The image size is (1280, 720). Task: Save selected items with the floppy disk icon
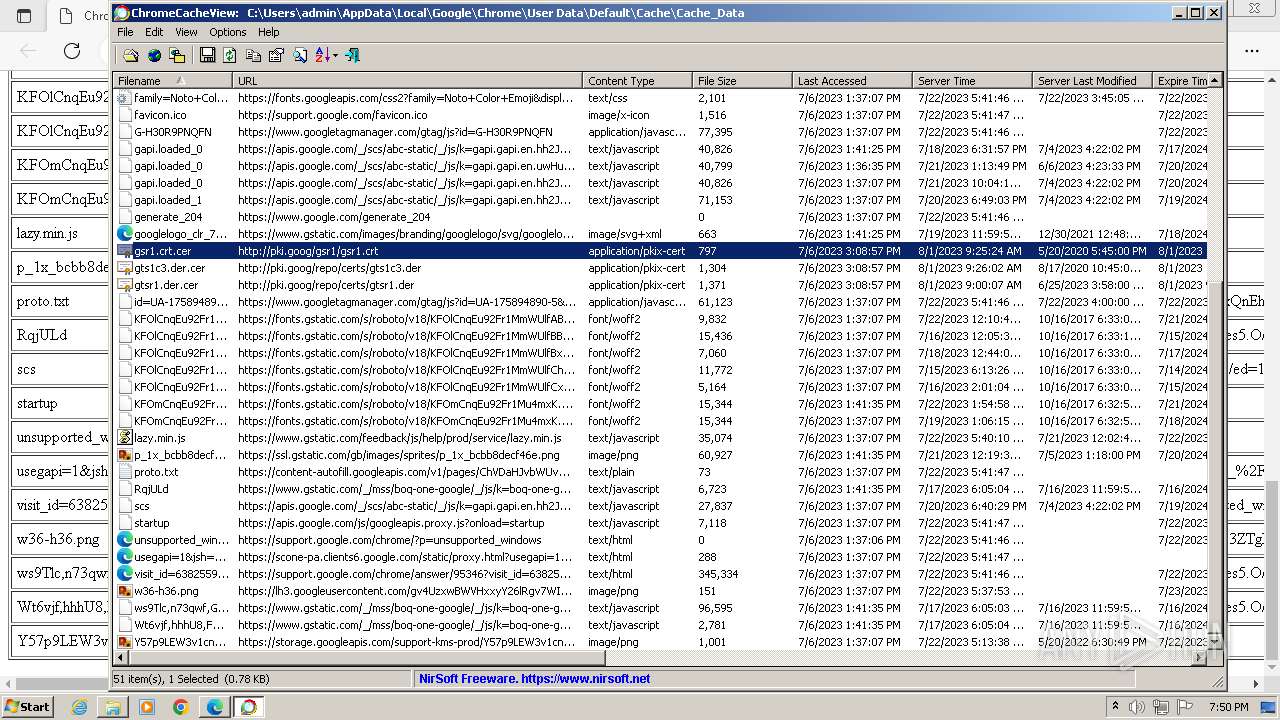pos(207,55)
